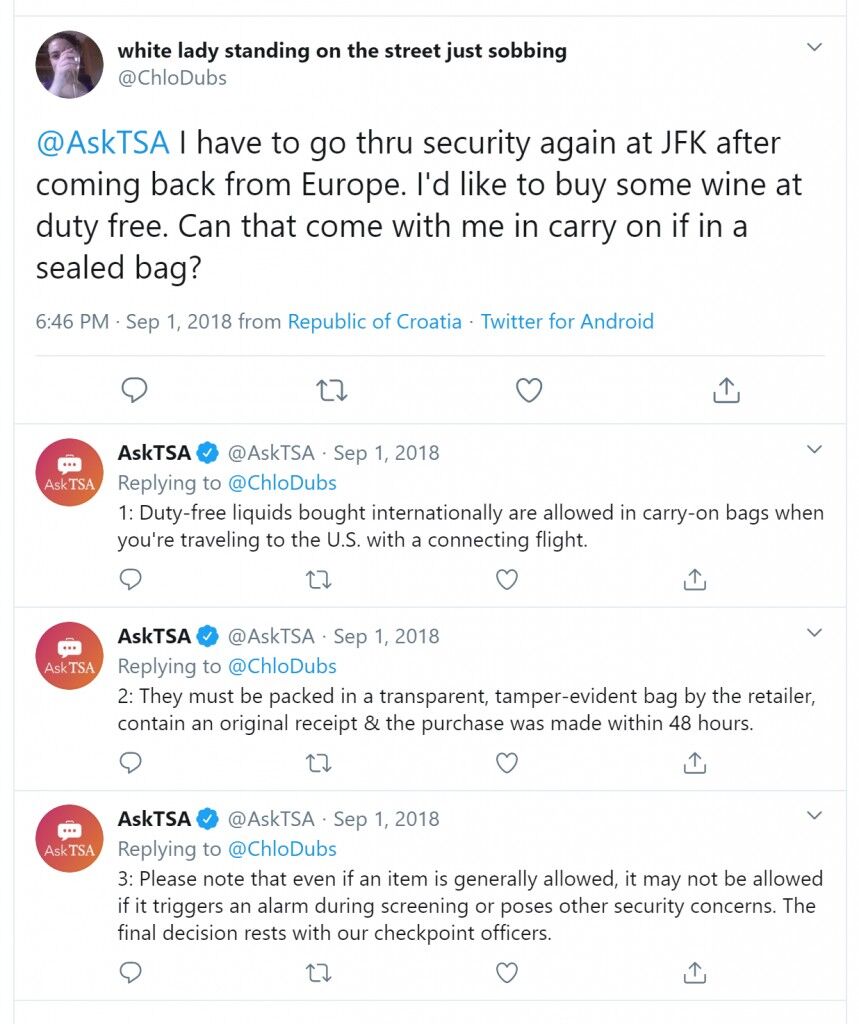This screenshot has width=859, height=1024.
Task: Like the AskTSA reply about duty-free liquids
Action: pos(507,579)
